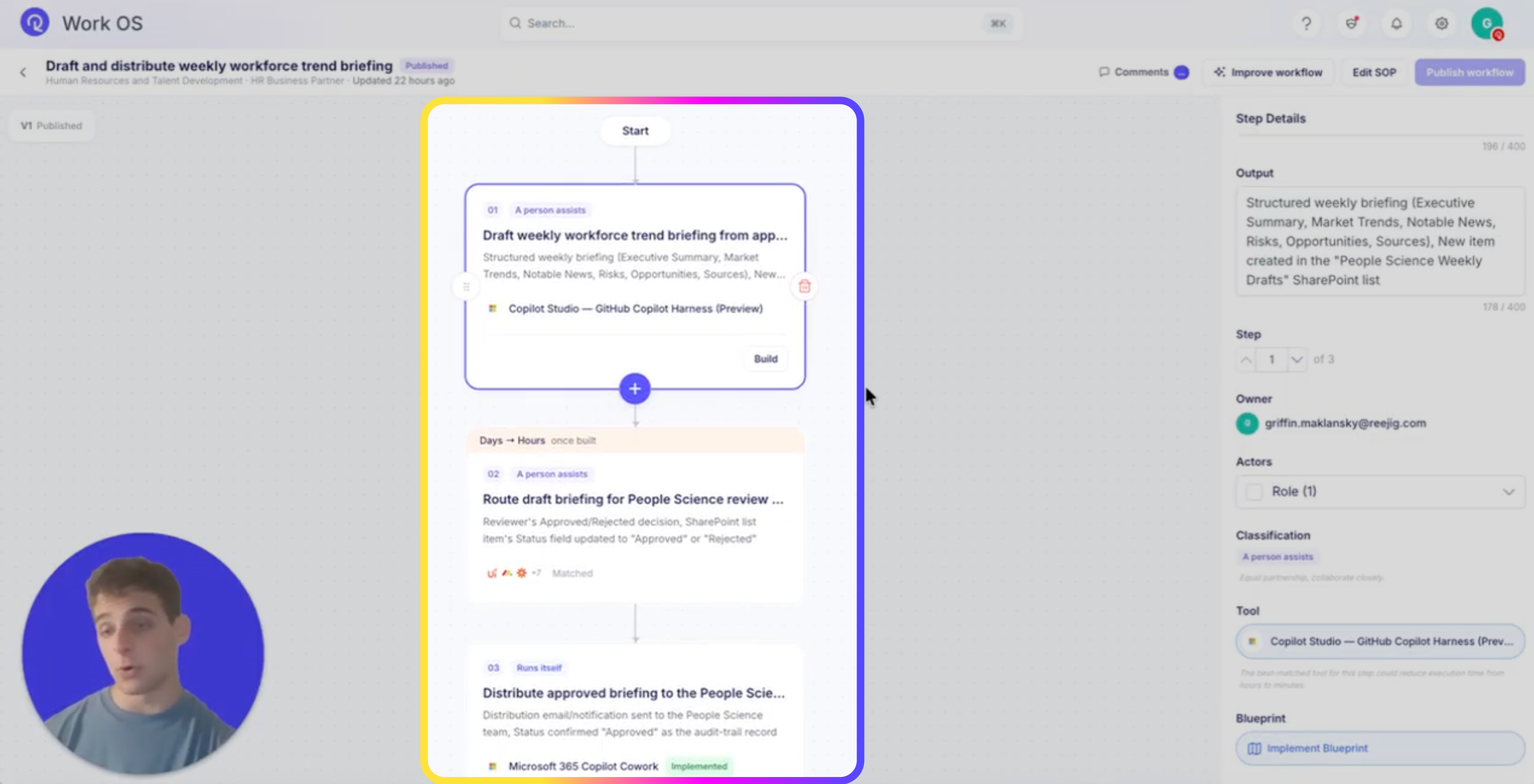Open the notifications bell
The height and width of the screenshot is (784, 1534).
[x=1396, y=24]
